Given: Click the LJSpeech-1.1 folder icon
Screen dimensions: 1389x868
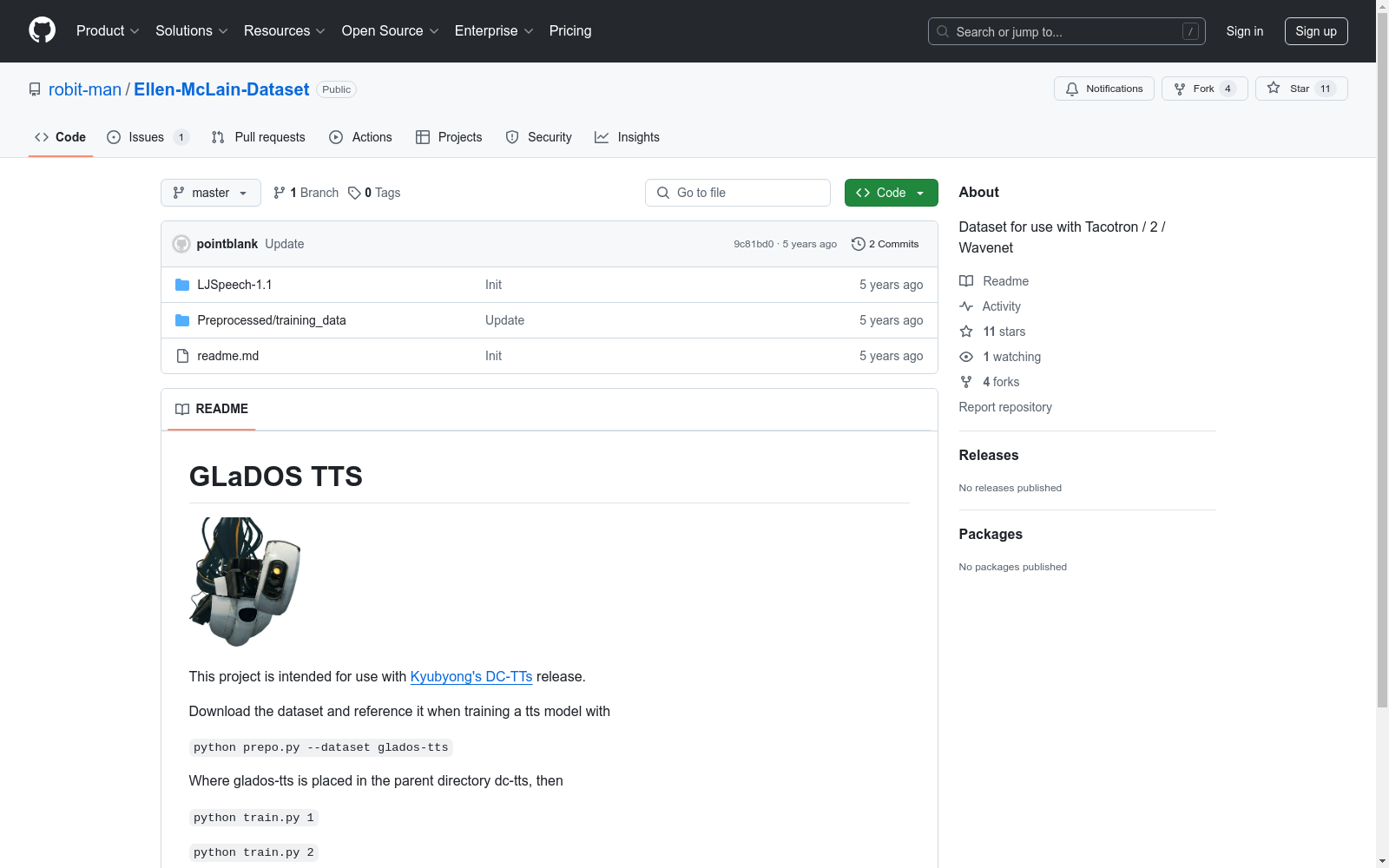Looking at the screenshot, I should click(182, 285).
